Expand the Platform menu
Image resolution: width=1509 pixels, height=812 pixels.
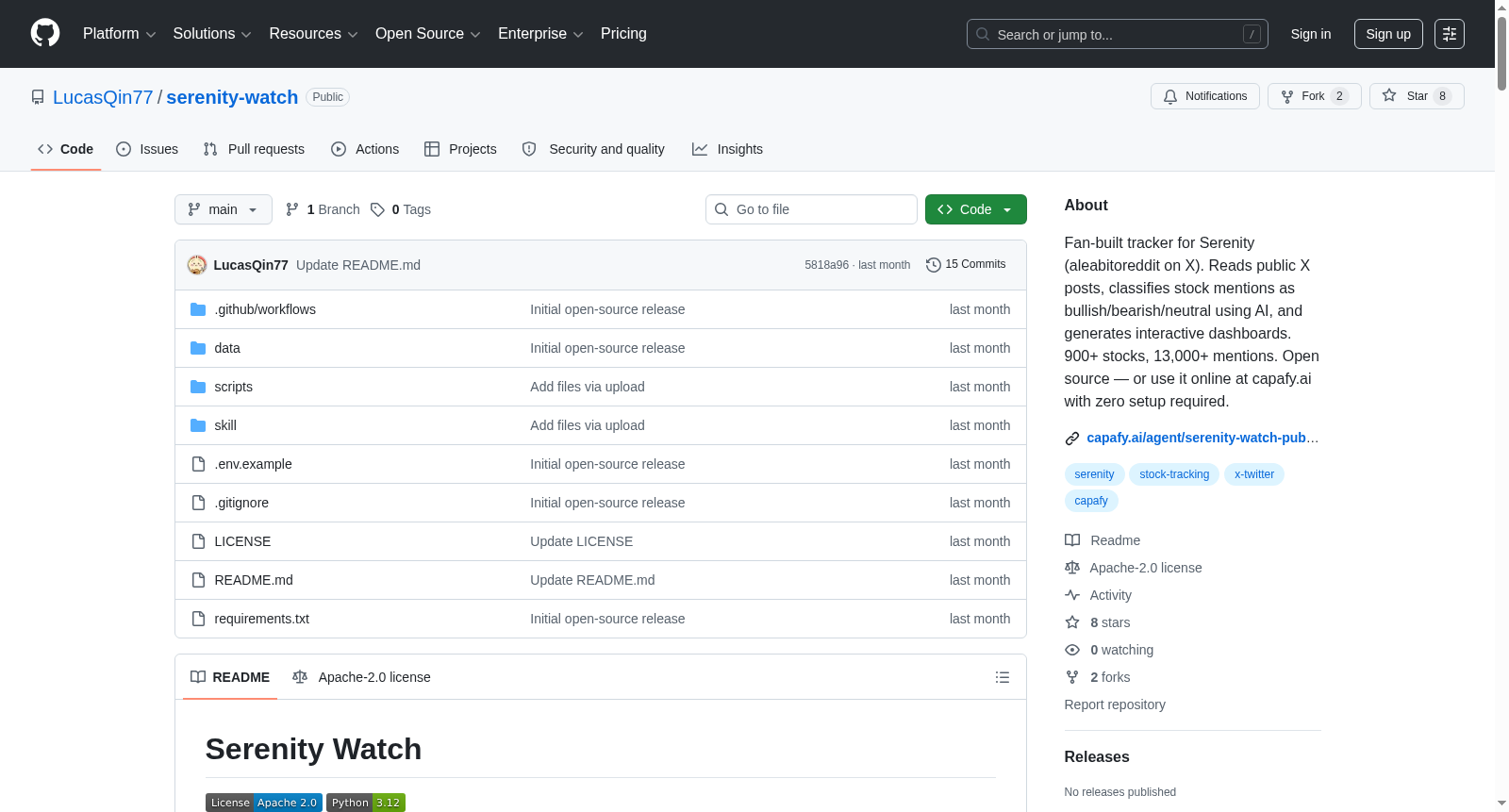click(119, 34)
